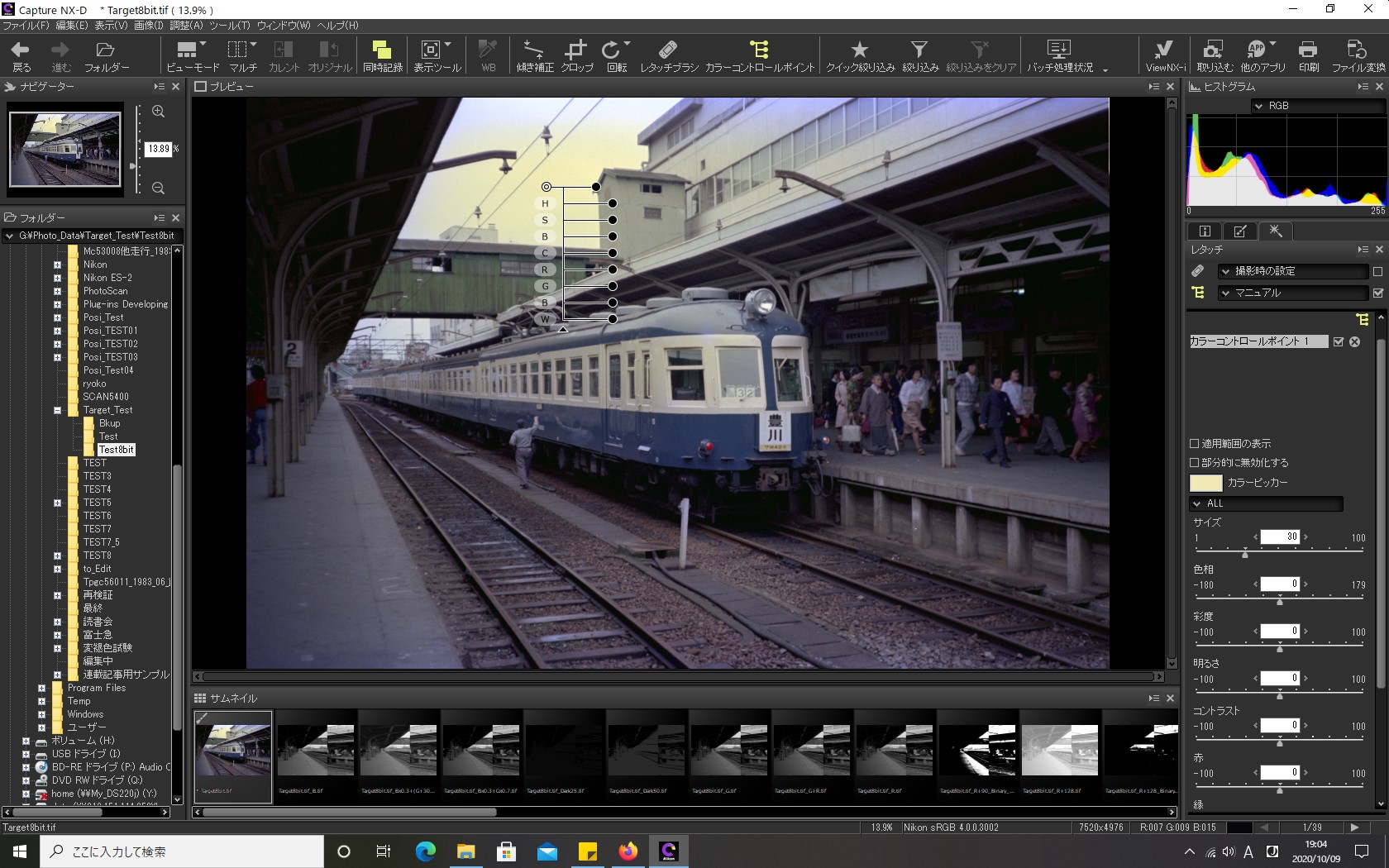This screenshot has height=868, width=1389.
Task: Select the レタッチブラシ retouch brush tool
Action: (668, 50)
